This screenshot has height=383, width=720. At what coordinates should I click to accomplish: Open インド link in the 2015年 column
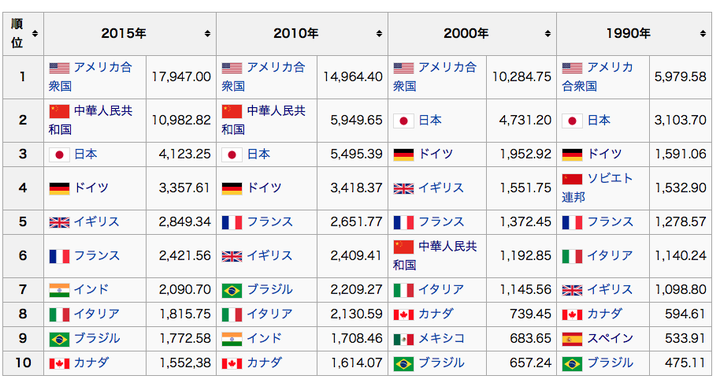(x=91, y=289)
